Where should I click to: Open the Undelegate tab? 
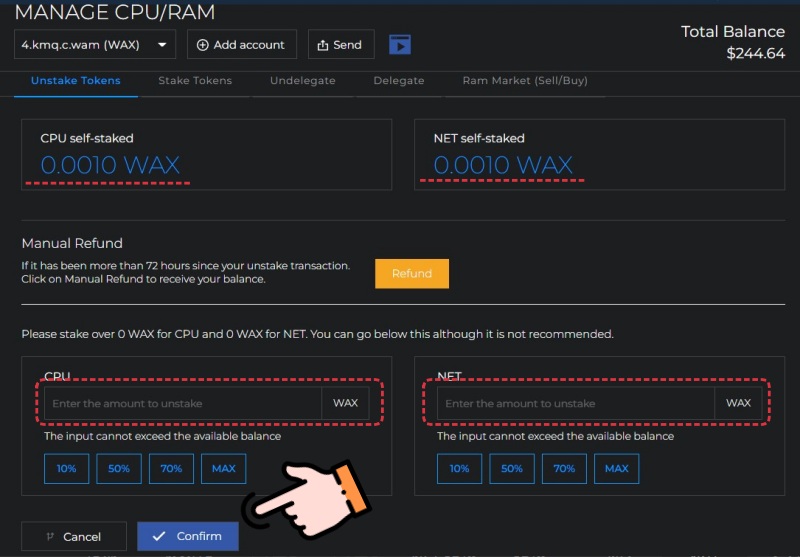[303, 81]
